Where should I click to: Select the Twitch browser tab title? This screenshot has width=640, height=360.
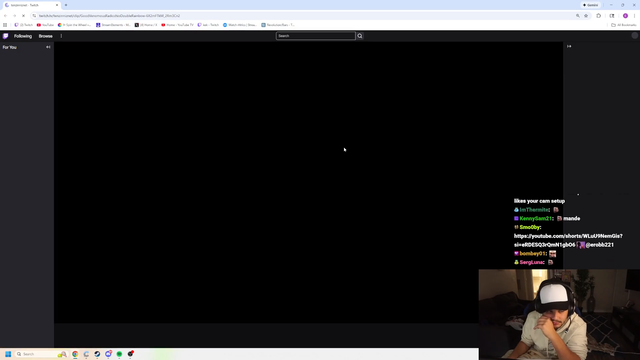[24, 5]
